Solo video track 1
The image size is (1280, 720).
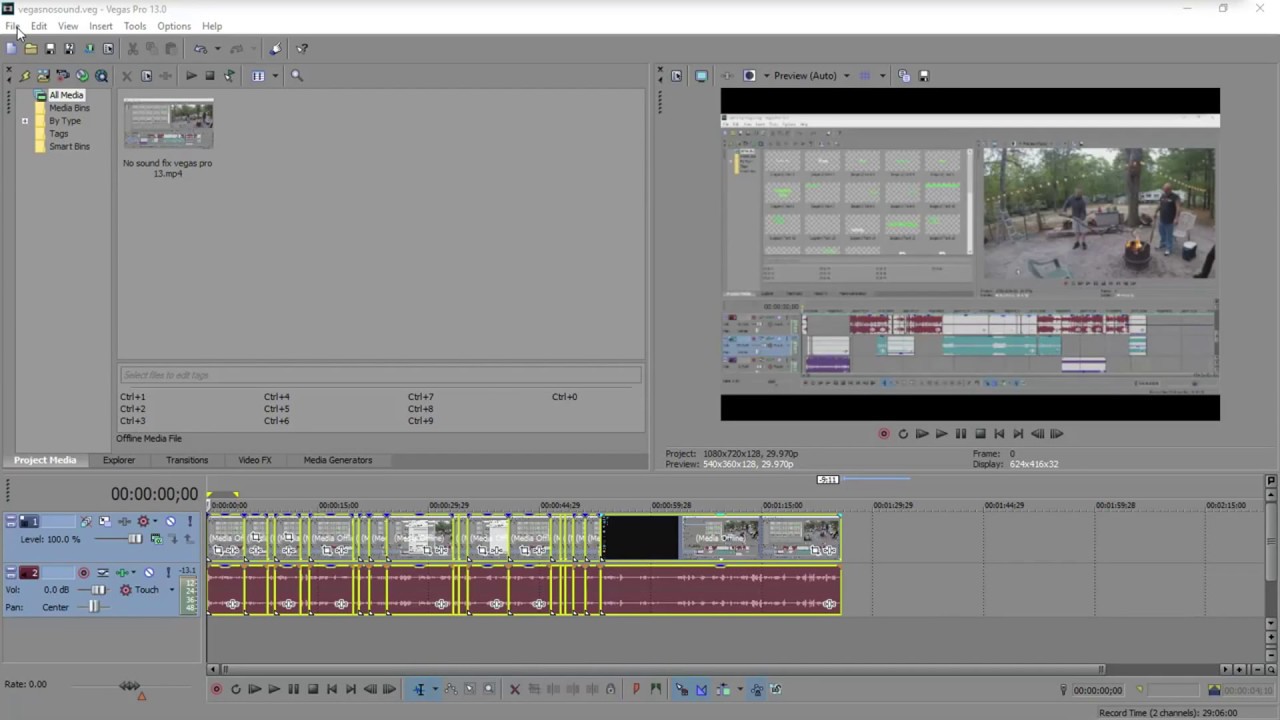coord(190,521)
